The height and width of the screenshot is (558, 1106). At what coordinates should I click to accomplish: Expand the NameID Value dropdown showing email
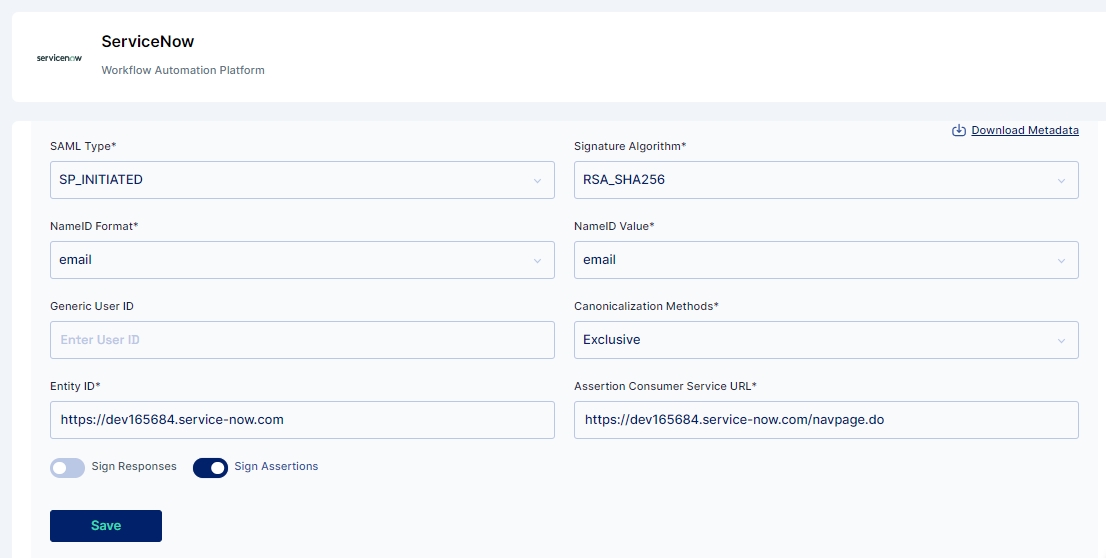point(826,260)
